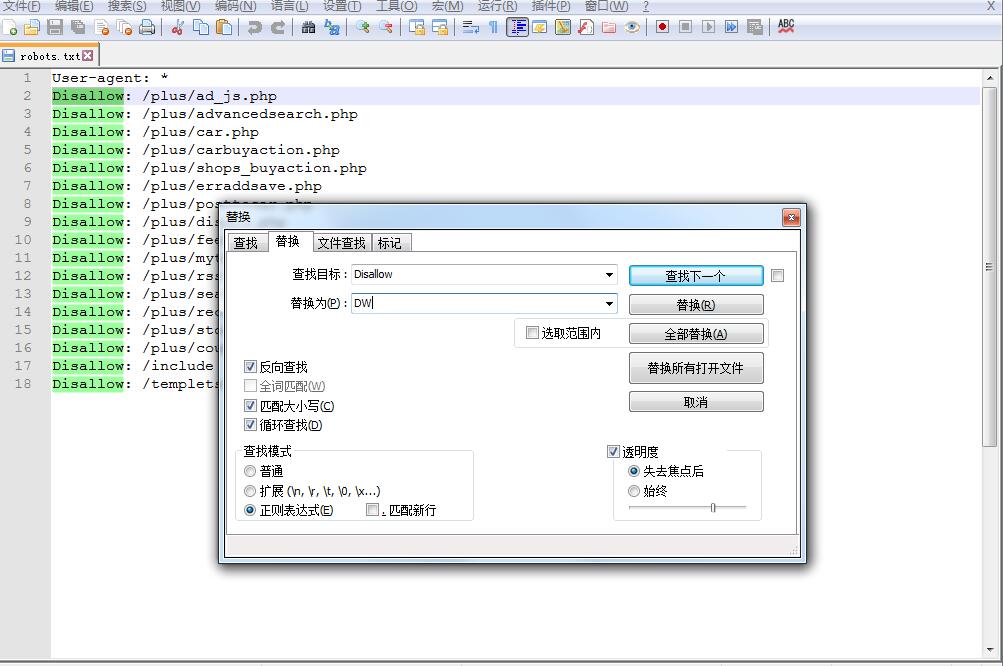Select the 普通 search mode radio button

point(250,471)
